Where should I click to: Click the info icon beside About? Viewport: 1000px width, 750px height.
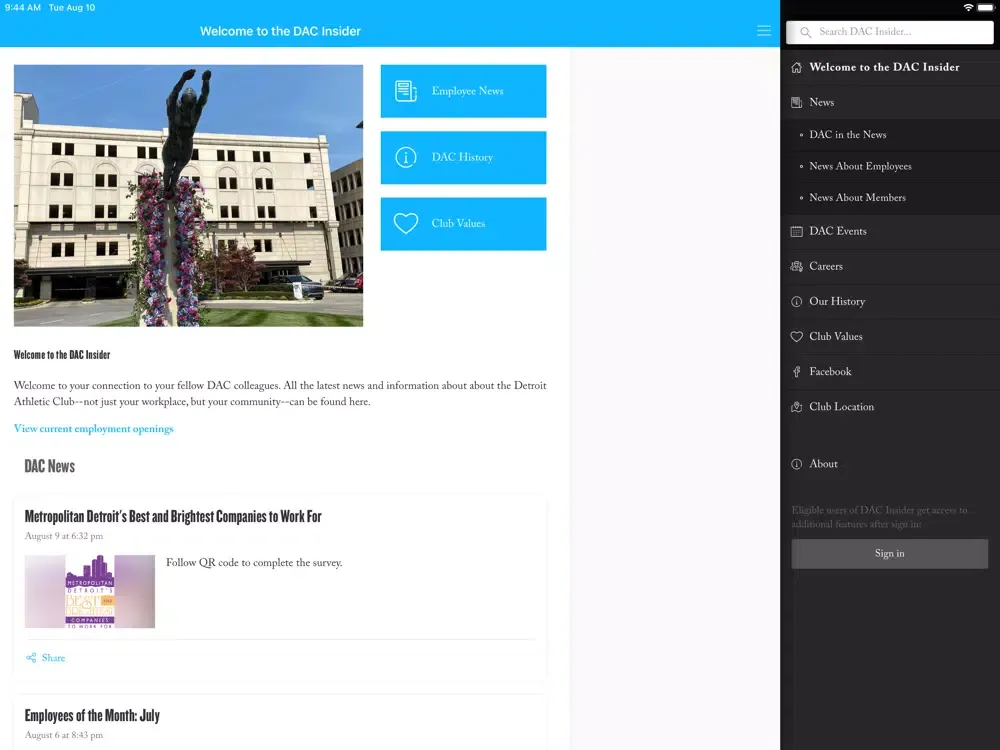click(x=797, y=464)
